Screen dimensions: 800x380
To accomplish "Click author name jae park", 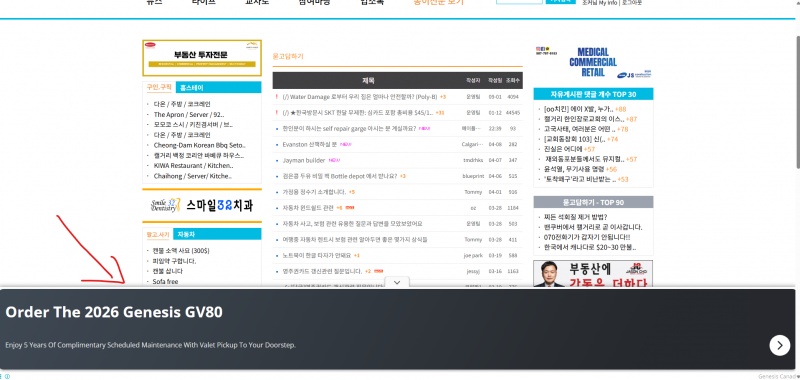I will [x=472, y=255].
